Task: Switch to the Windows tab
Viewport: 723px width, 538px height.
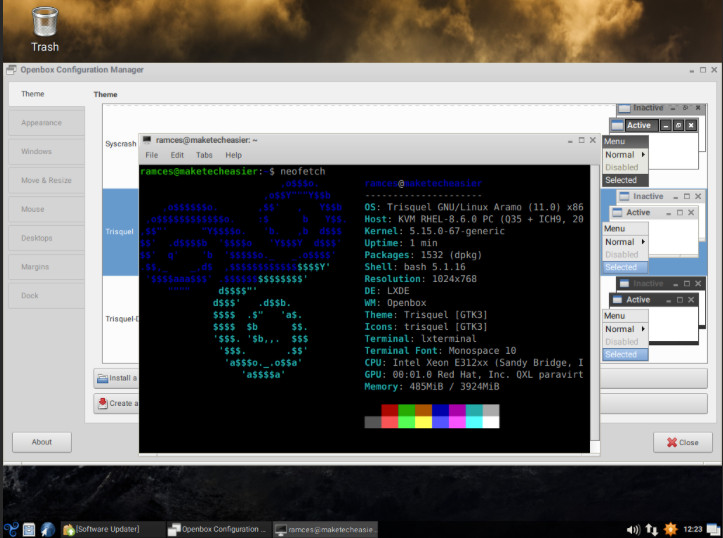Action: (x=47, y=151)
